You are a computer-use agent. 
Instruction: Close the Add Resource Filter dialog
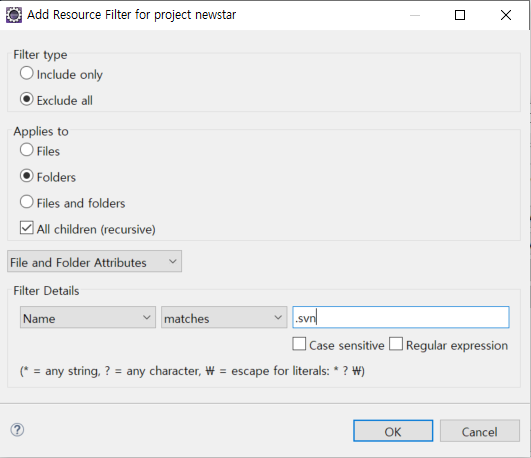tap(506, 15)
